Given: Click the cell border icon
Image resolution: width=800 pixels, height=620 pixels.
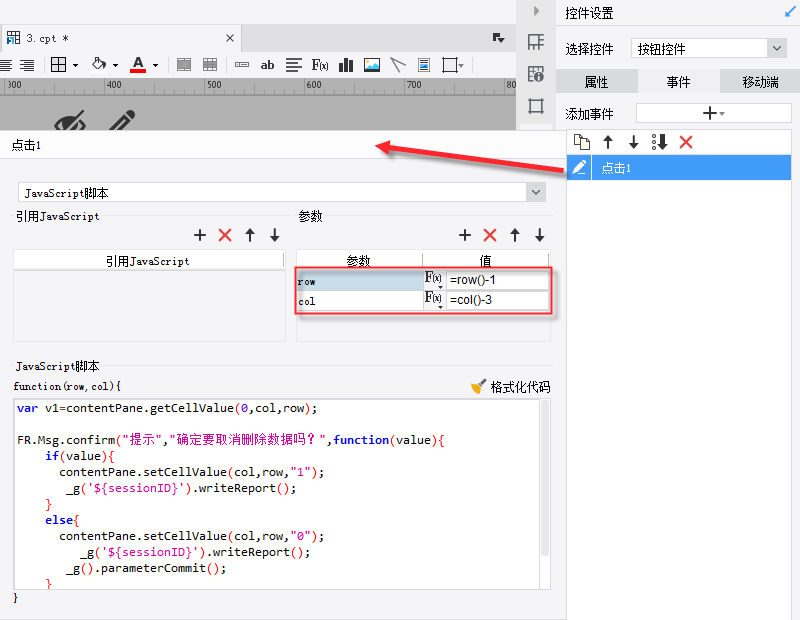Looking at the screenshot, I should pos(59,65).
